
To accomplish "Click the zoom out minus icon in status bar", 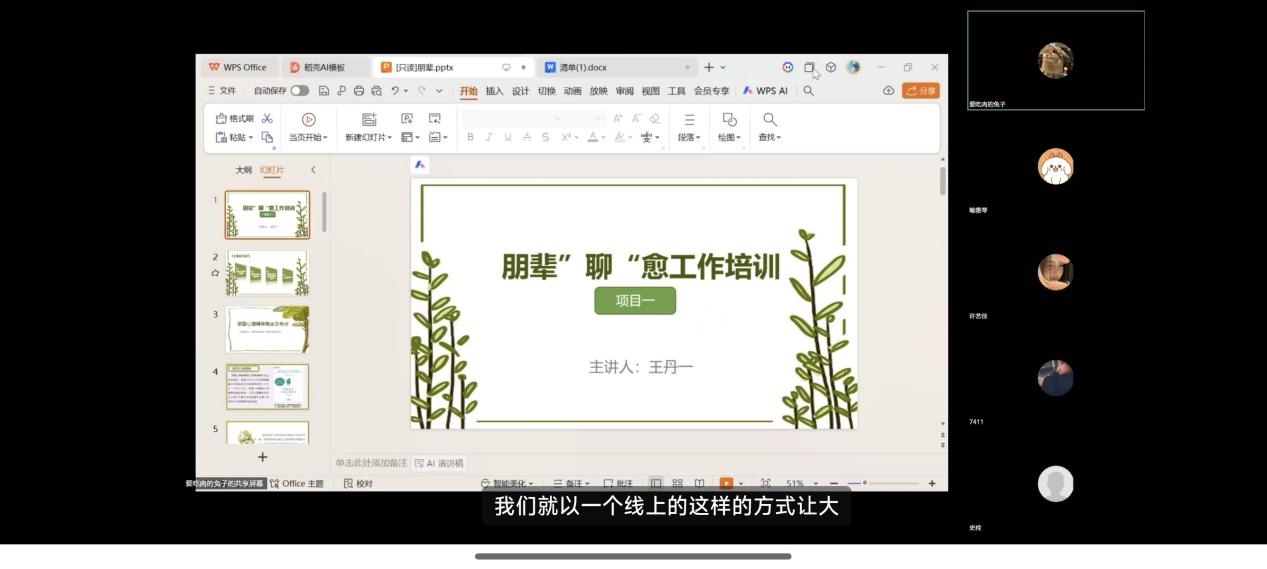I will 834,483.
